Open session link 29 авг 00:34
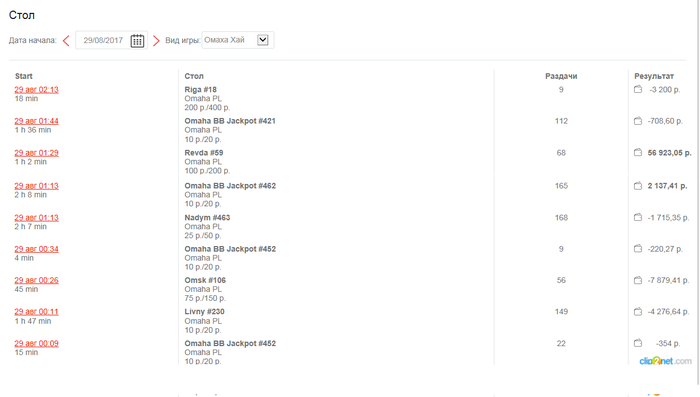The height and width of the screenshot is (397, 700). [36, 249]
